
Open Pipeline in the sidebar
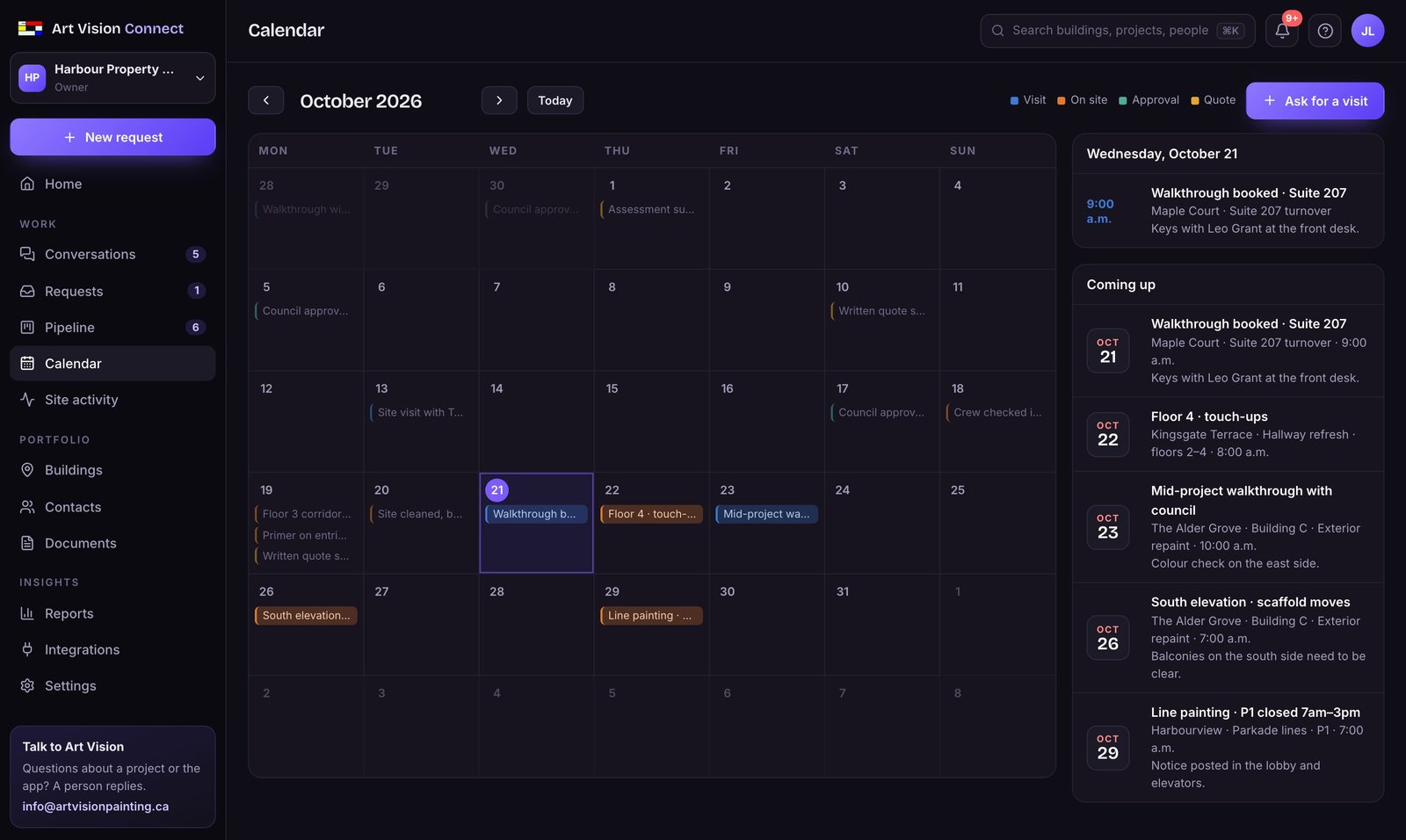click(x=112, y=327)
